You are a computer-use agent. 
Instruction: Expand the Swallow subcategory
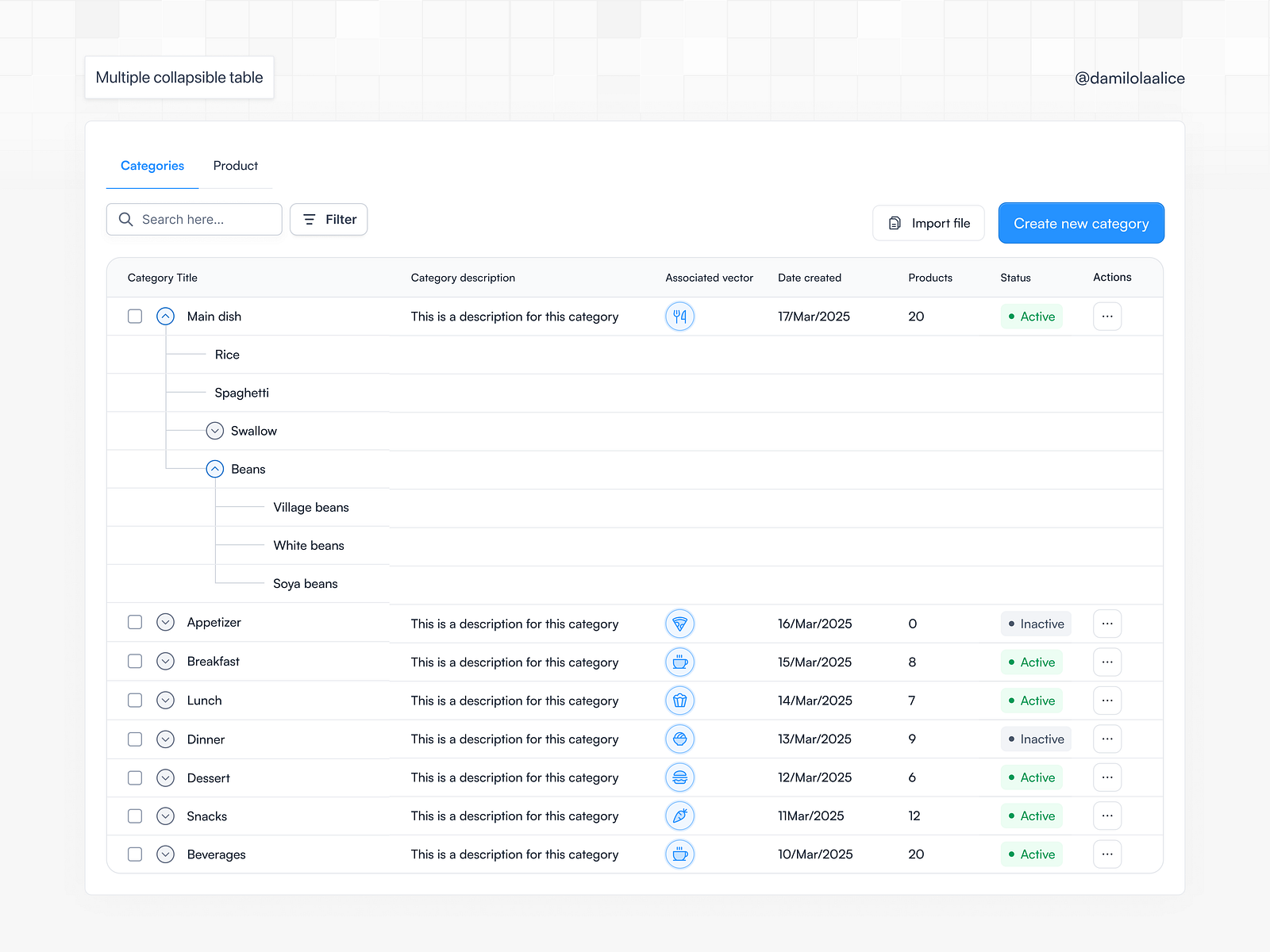(x=214, y=431)
